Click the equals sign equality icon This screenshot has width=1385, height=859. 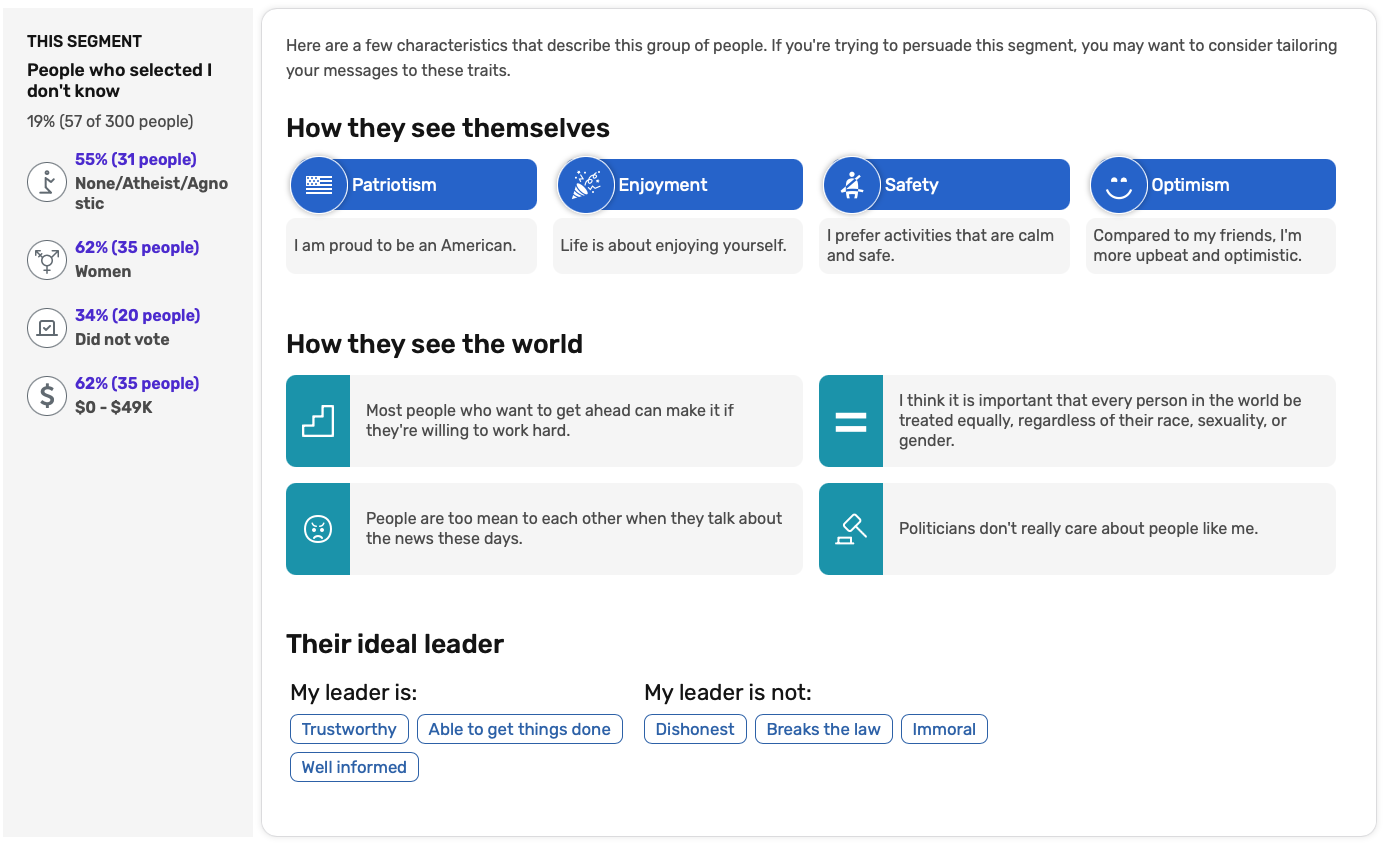(851, 421)
